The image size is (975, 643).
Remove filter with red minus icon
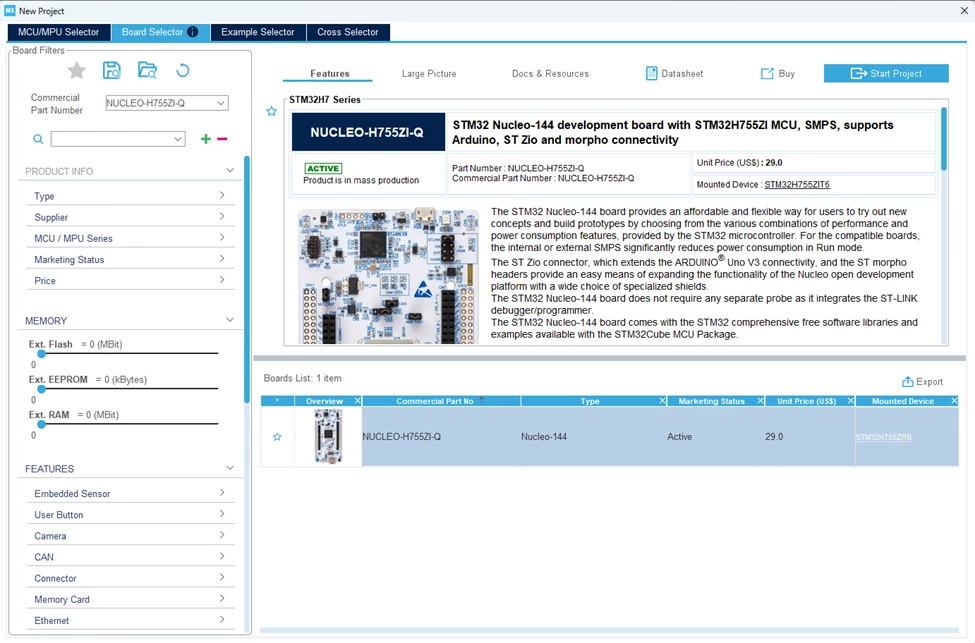(222, 139)
